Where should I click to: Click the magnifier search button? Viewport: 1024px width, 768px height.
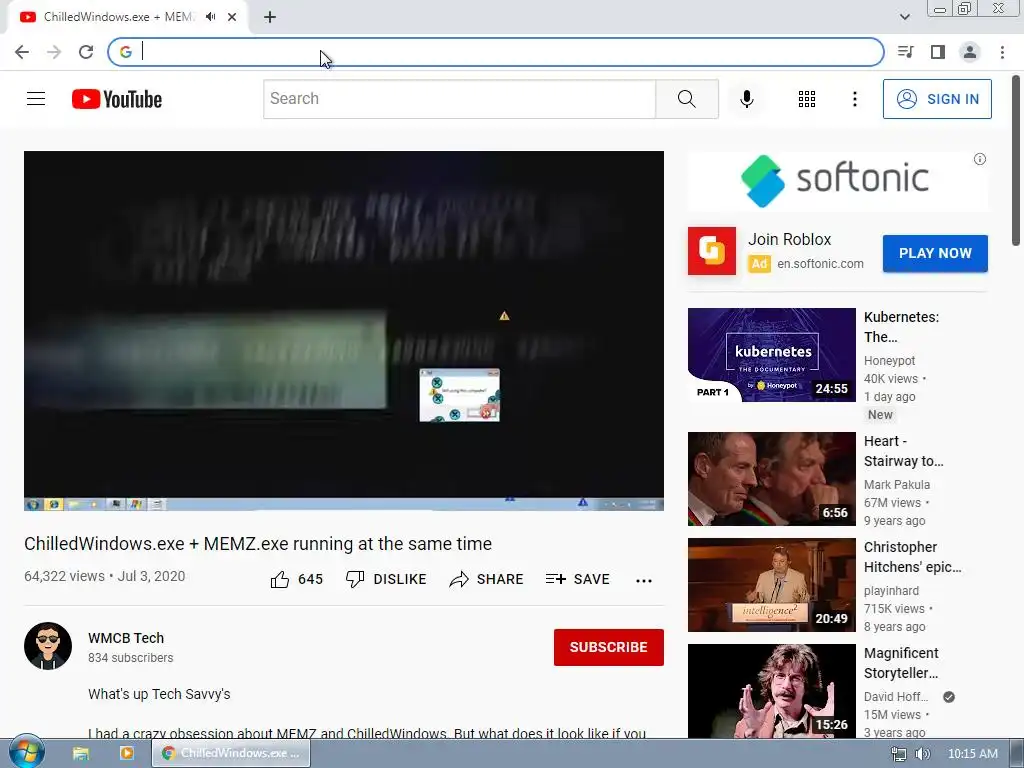tap(686, 99)
